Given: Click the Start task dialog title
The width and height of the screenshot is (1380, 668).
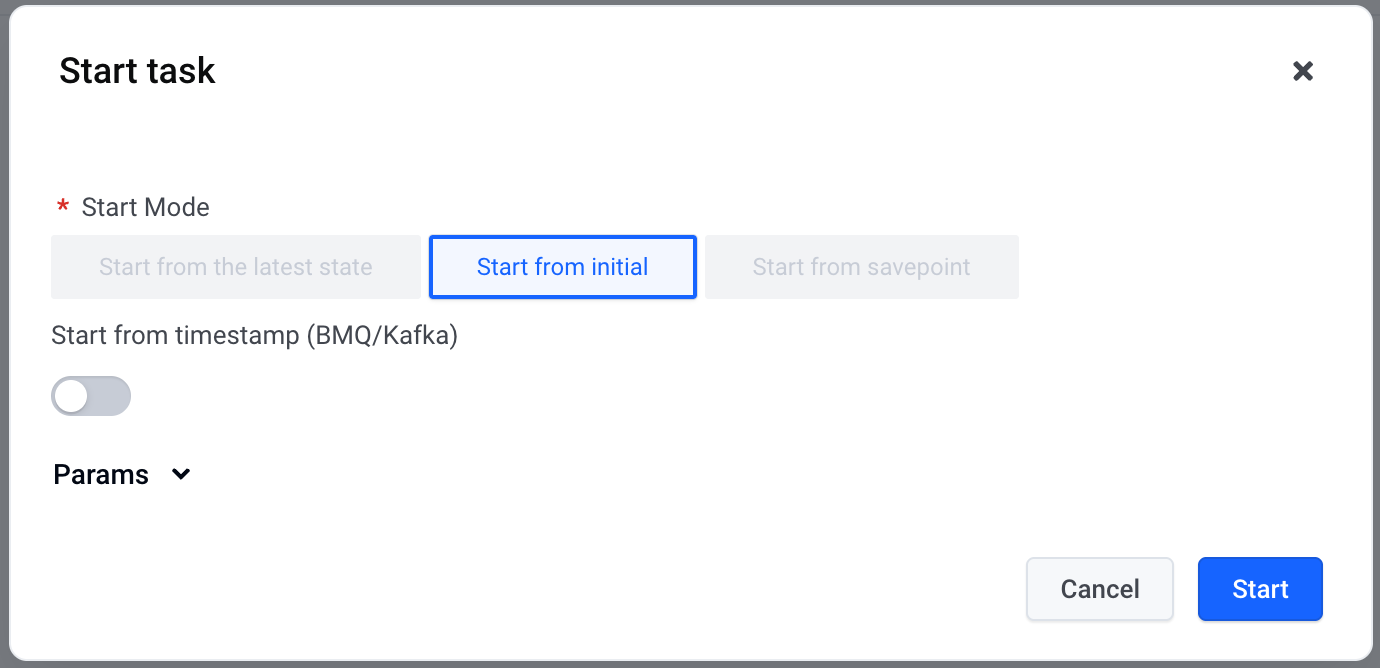Looking at the screenshot, I should click(x=137, y=71).
